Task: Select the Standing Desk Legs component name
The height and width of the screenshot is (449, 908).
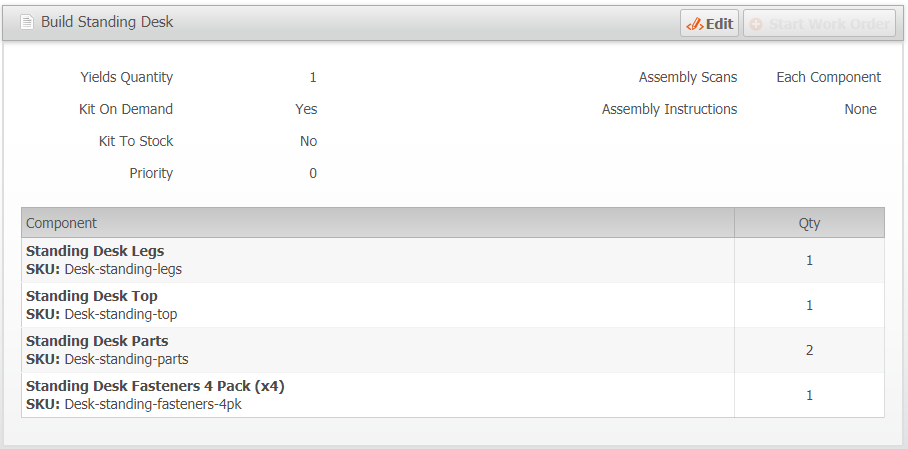Action: tap(95, 251)
